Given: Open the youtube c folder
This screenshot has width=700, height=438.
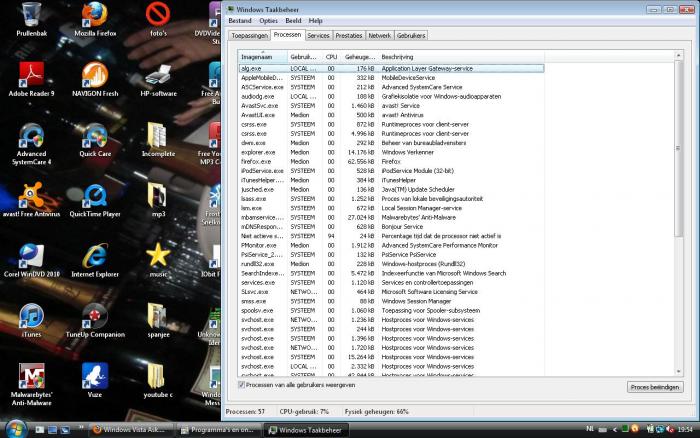Looking at the screenshot, I should tap(158, 380).
